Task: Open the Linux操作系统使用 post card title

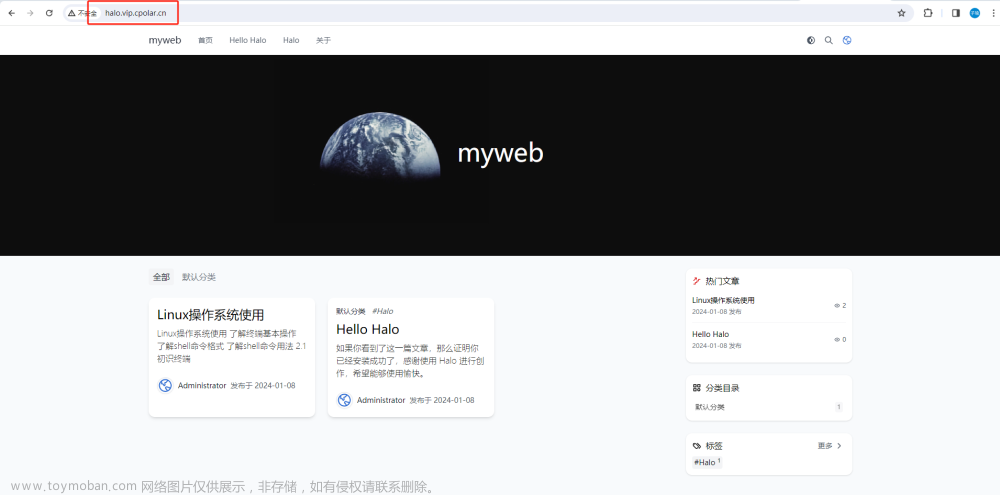Action: point(210,315)
